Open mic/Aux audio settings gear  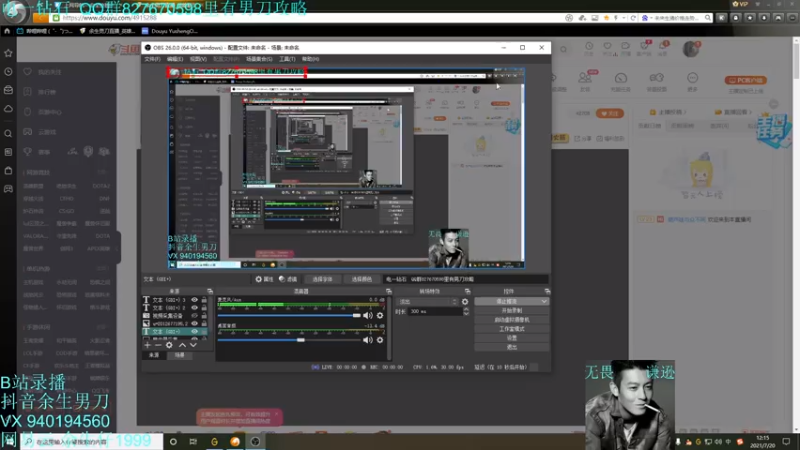[x=380, y=315]
